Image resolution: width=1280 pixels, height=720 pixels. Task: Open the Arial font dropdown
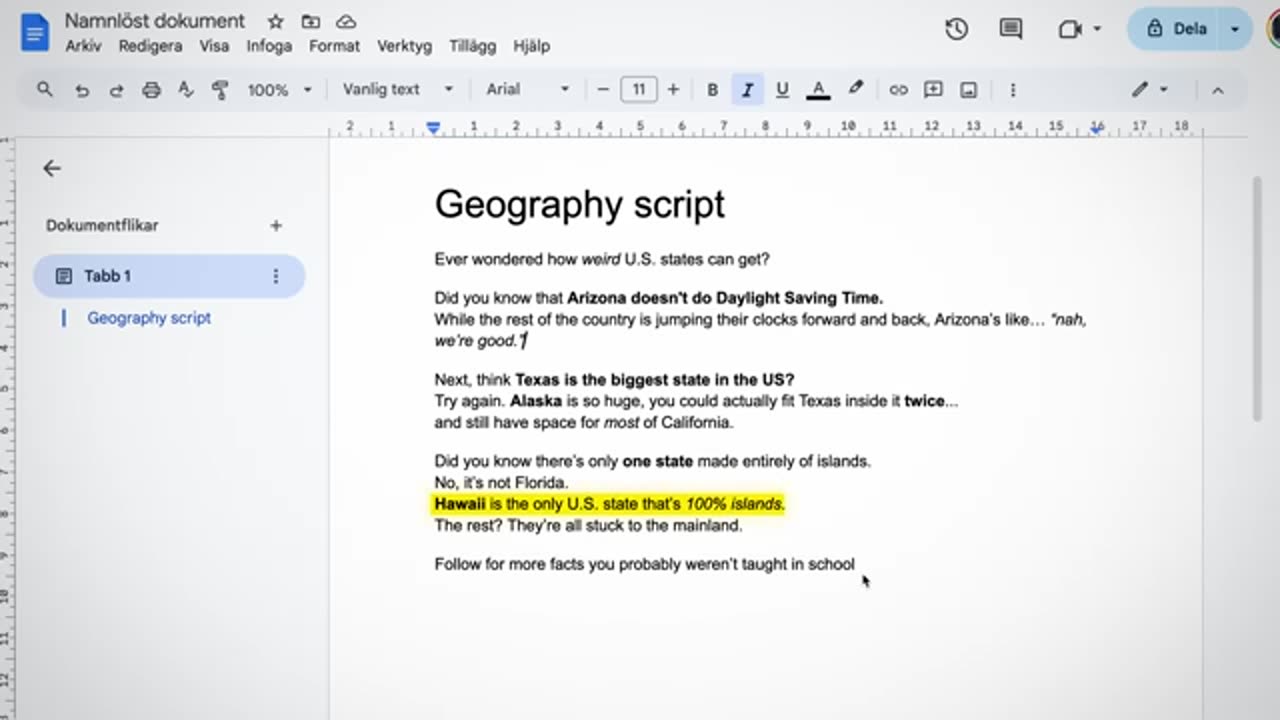(528, 89)
